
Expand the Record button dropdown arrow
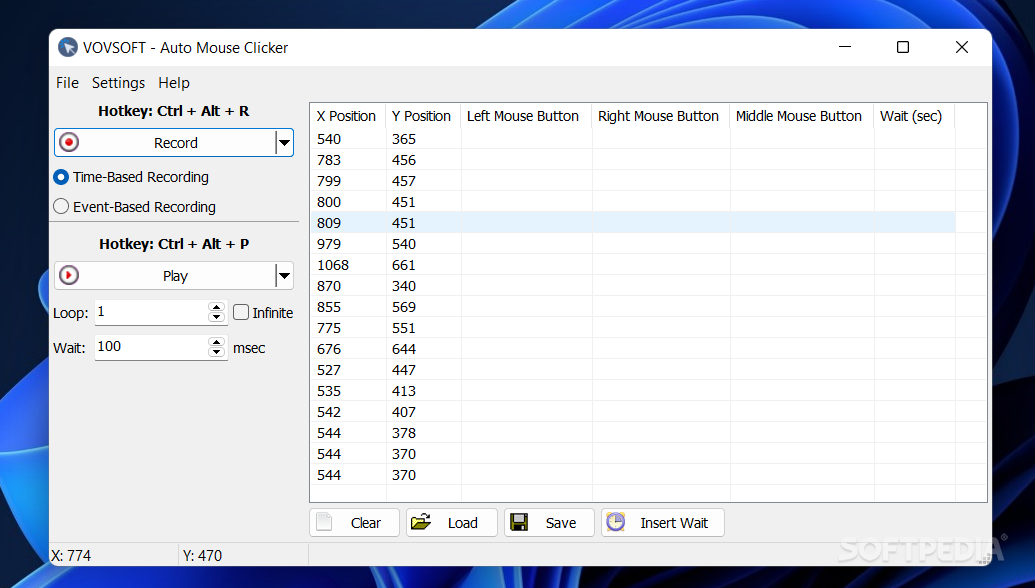(x=284, y=143)
